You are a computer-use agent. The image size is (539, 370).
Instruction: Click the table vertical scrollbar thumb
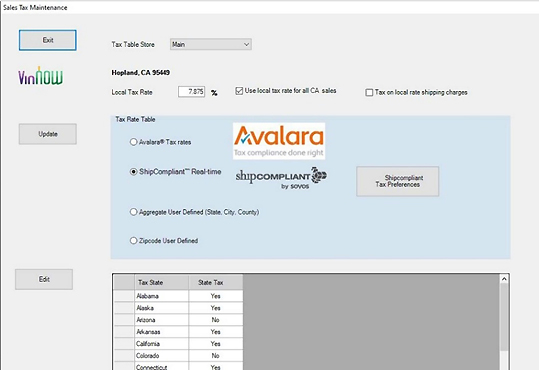504,317
